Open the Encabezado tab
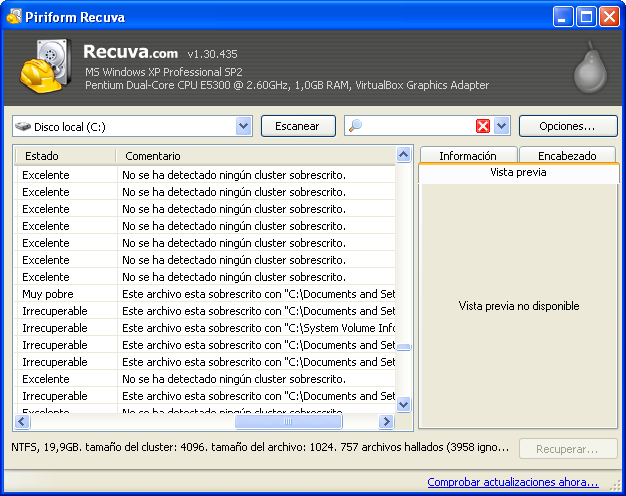This screenshot has height=496, width=626. (566, 156)
